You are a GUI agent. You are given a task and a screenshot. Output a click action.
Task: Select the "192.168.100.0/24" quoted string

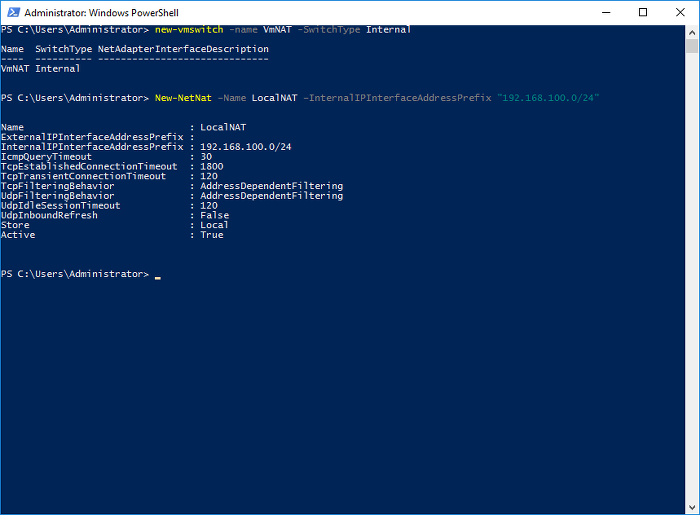(x=548, y=98)
